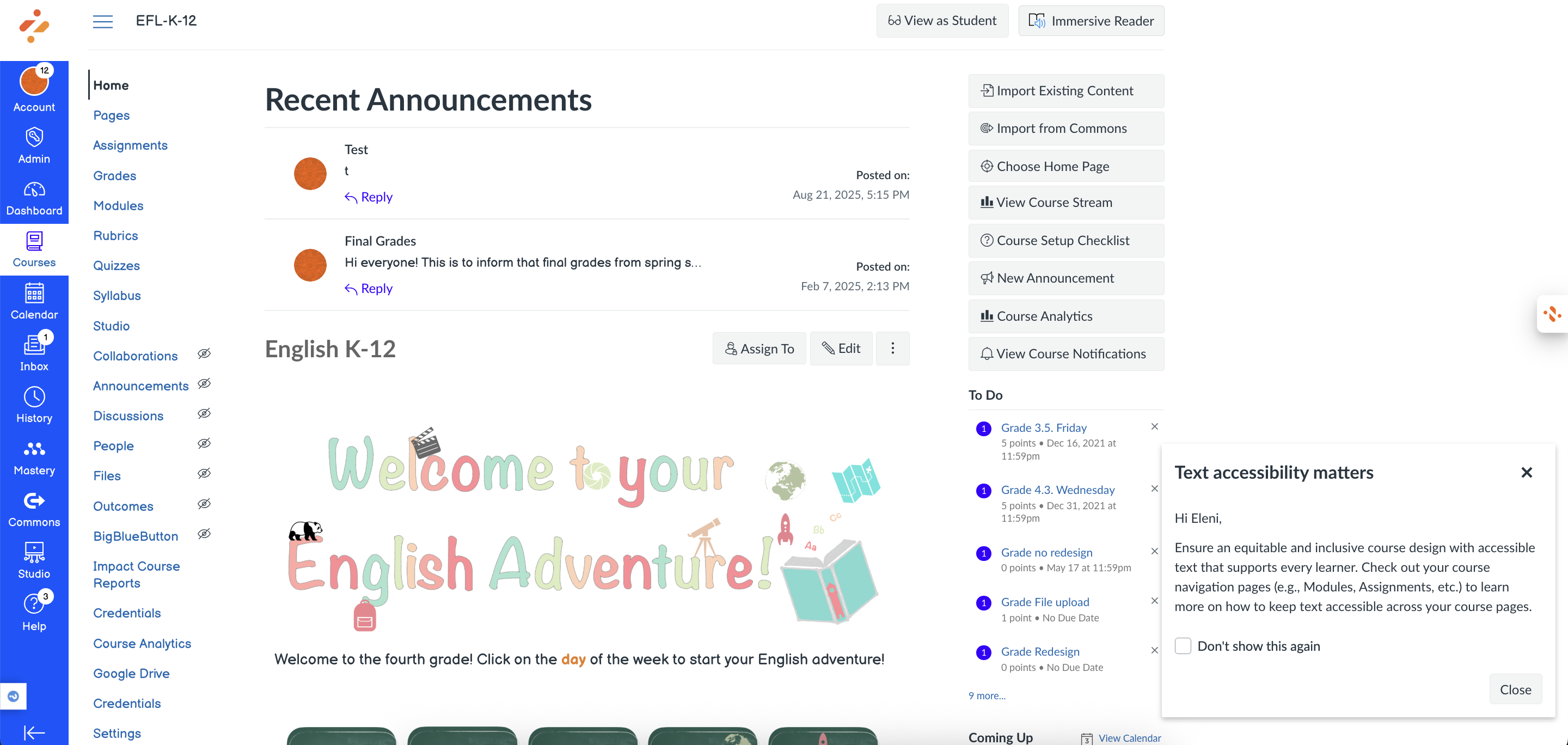Go to Modules in the course navigation
1568x745 pixels.
point(118,206)
